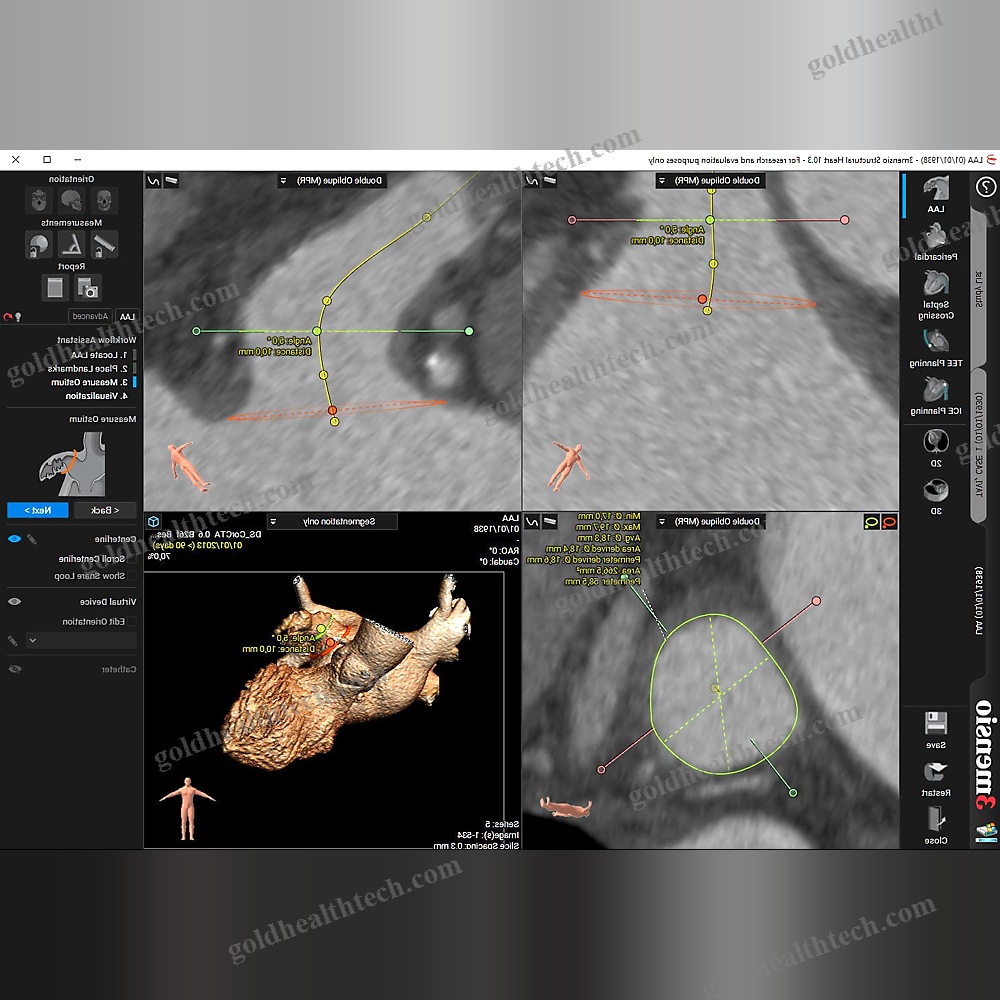The width and height of the screenshot is (1000, 1000).
Task: Switch to the Advanced tab
Action: pyautogui.click(x=90, y=316)
